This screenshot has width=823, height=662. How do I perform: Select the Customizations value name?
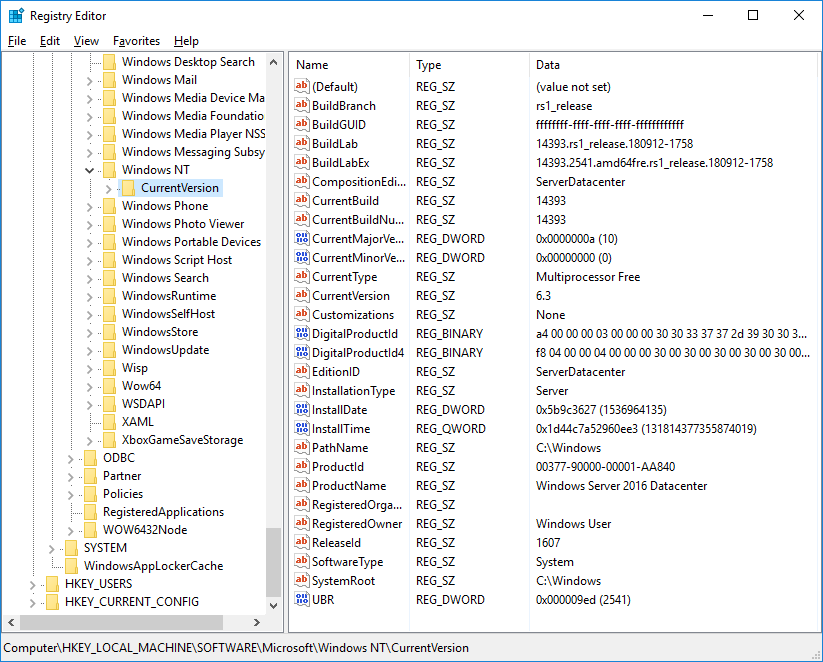(353, 314)
